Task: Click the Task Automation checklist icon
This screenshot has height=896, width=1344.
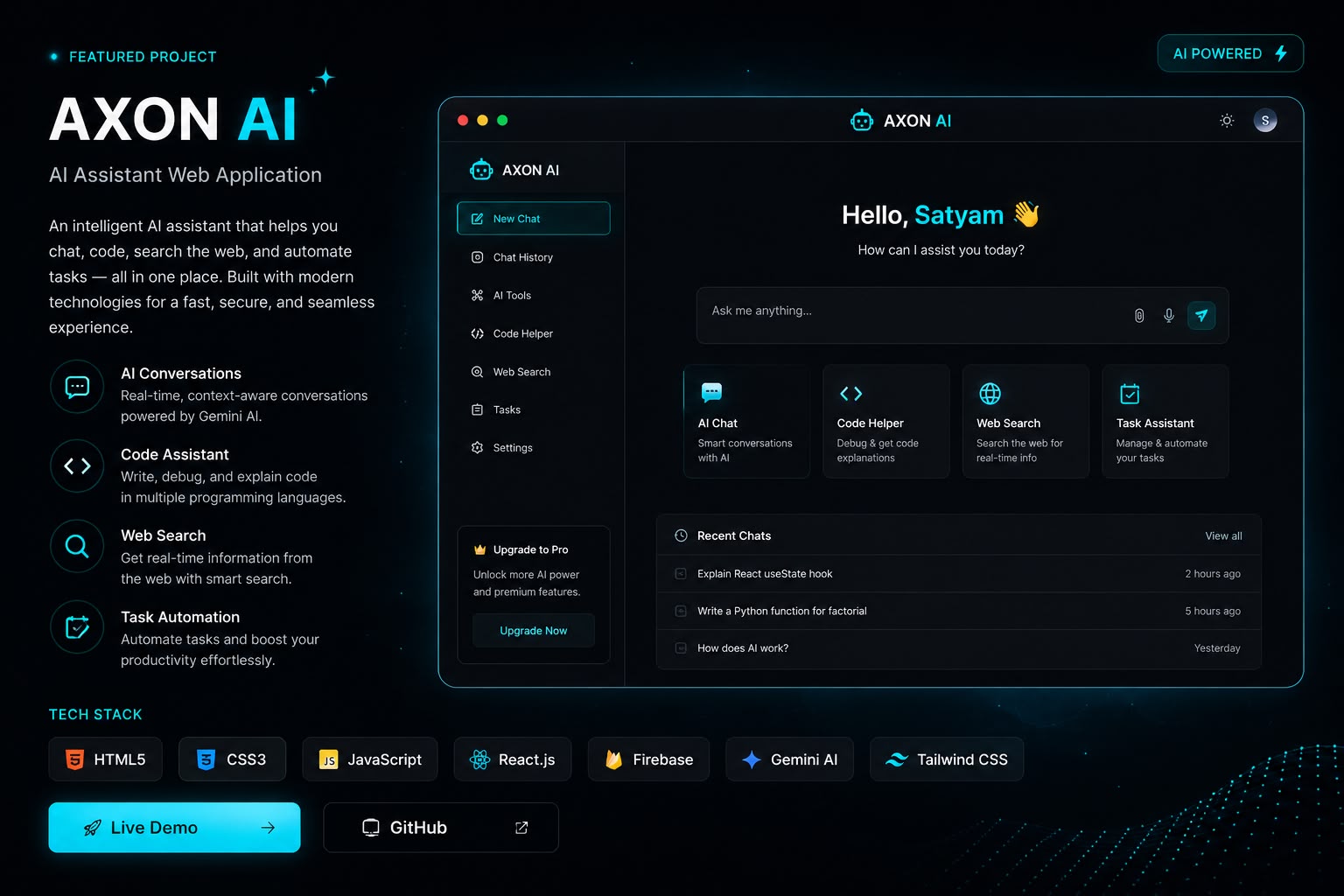Action: [77, 626]
